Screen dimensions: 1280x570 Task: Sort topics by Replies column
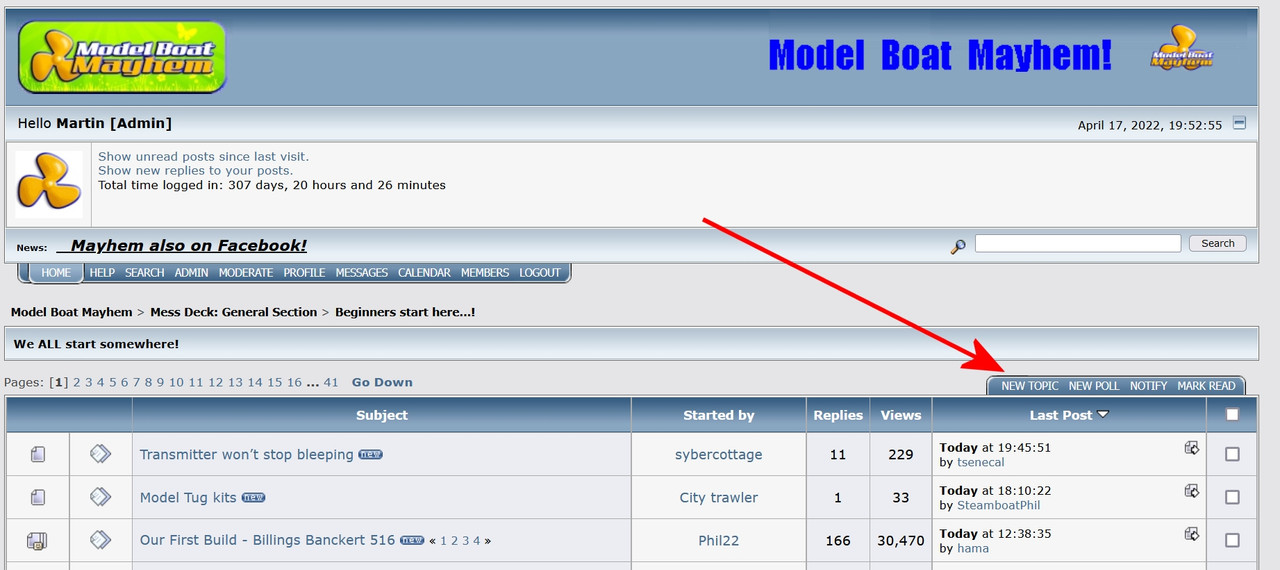pos(838,415)
